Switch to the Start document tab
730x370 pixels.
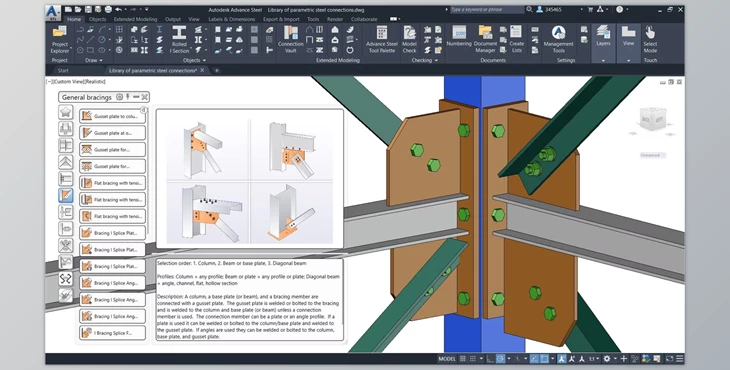[63, 71]
